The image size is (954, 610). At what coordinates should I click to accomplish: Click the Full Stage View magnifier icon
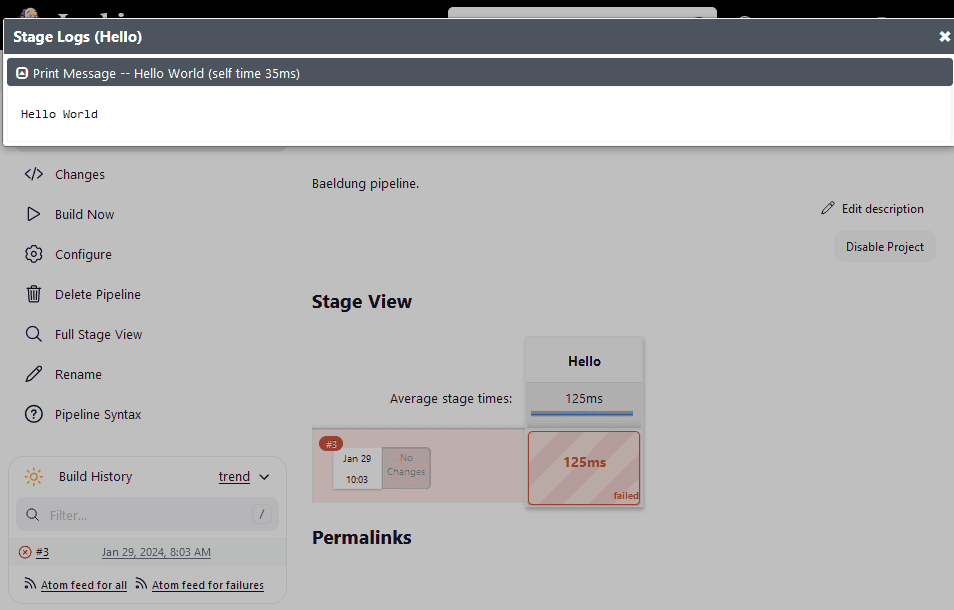coord(34,334)
